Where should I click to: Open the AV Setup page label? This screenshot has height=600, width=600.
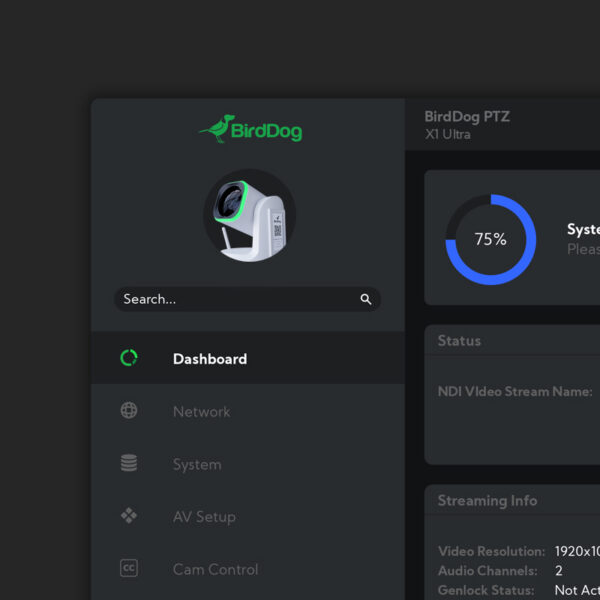(x=204, y=517)
